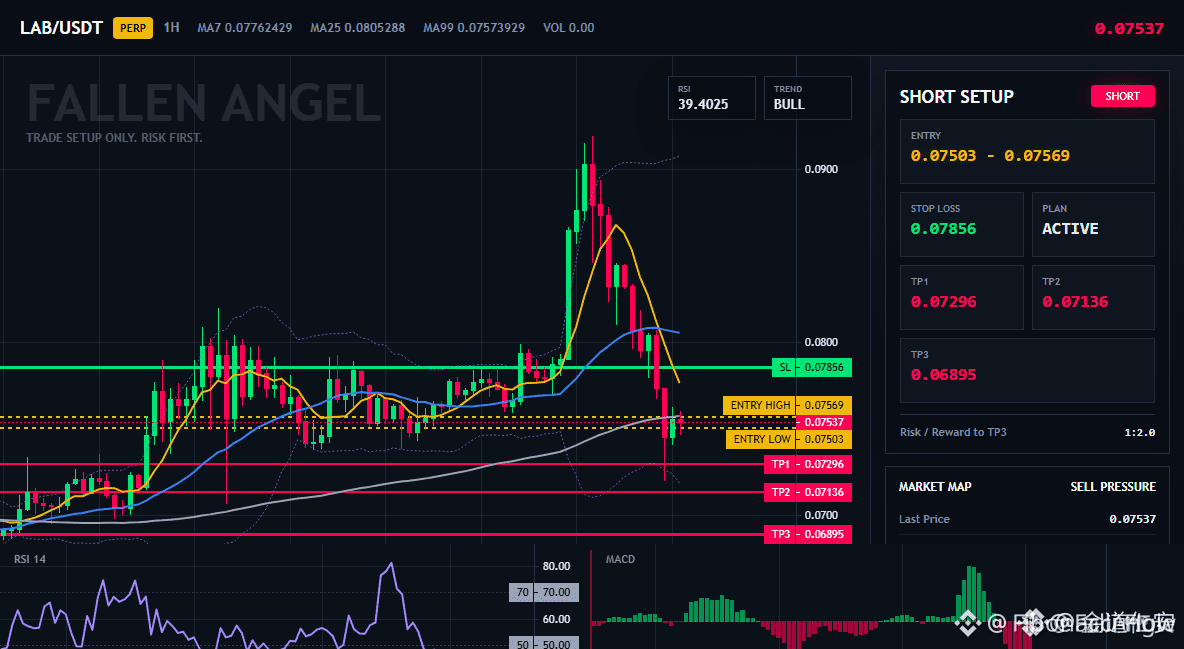Viewport: 1184px width, 649px height.
Task: Click the TP1 0.07296 card in side panel
Action: [961, 297]
